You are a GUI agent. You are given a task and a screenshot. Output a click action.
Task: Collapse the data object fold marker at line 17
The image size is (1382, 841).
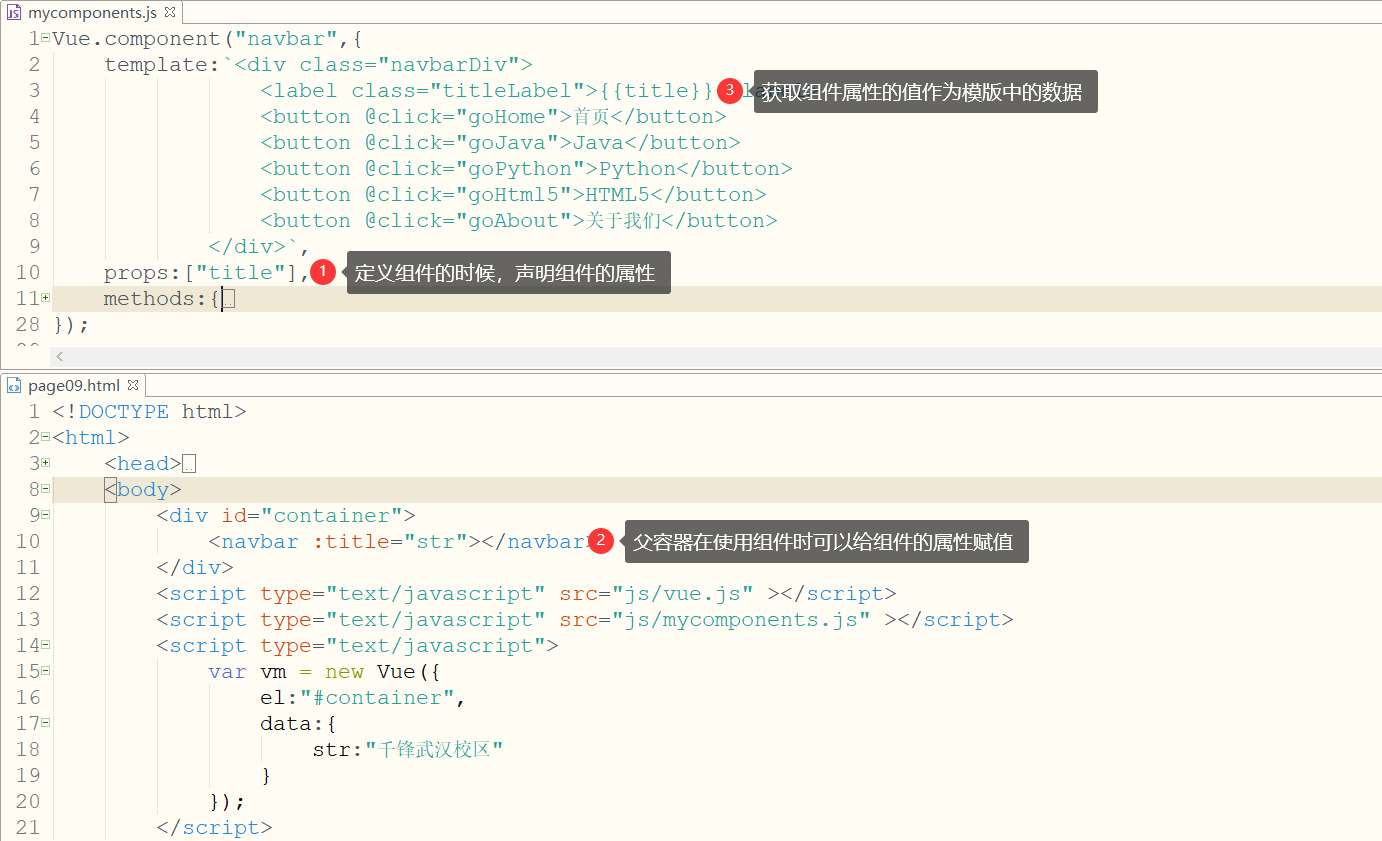[46, 723]
